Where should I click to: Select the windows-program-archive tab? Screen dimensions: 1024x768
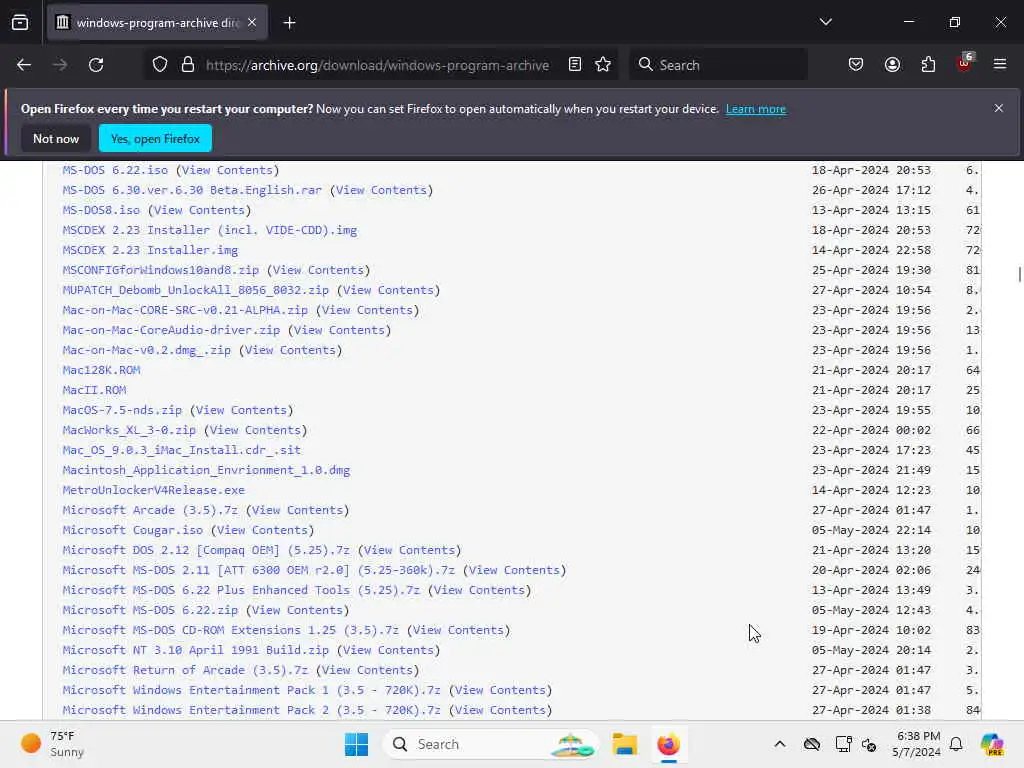pyautogui.click(x=157, y=23)
